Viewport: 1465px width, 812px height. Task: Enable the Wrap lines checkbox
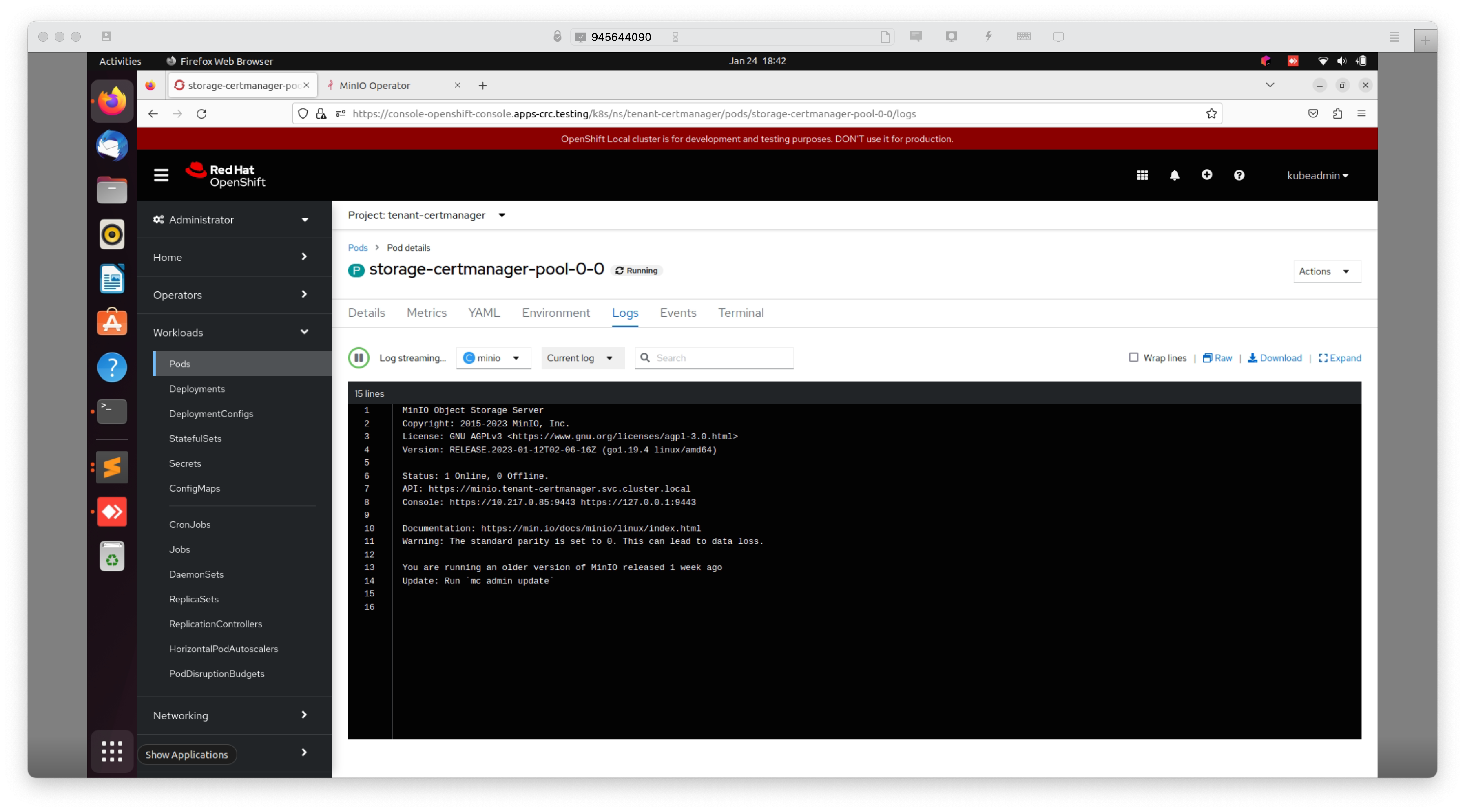[x=1133, y=357]
